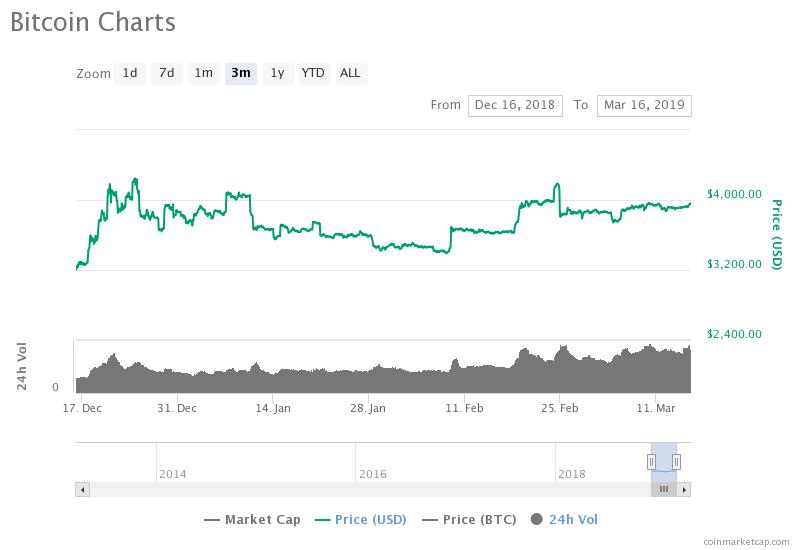Image resolution: width=800 pixels, height=550 pixels.
Task: Select the active 3m zoom button
Action: pos(240,73)
